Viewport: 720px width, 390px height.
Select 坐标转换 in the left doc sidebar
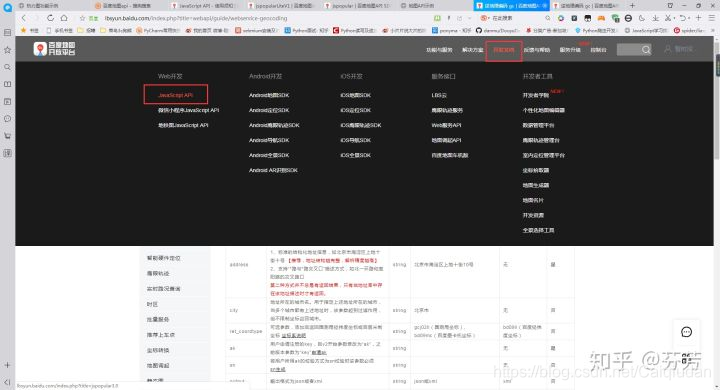tap(158, 350)
